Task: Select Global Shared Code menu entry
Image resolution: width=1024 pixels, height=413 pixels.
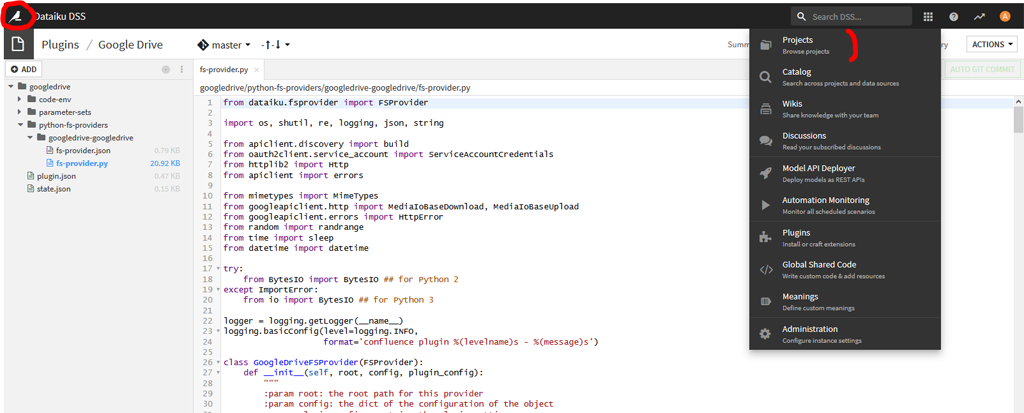Action: point(845,269)
